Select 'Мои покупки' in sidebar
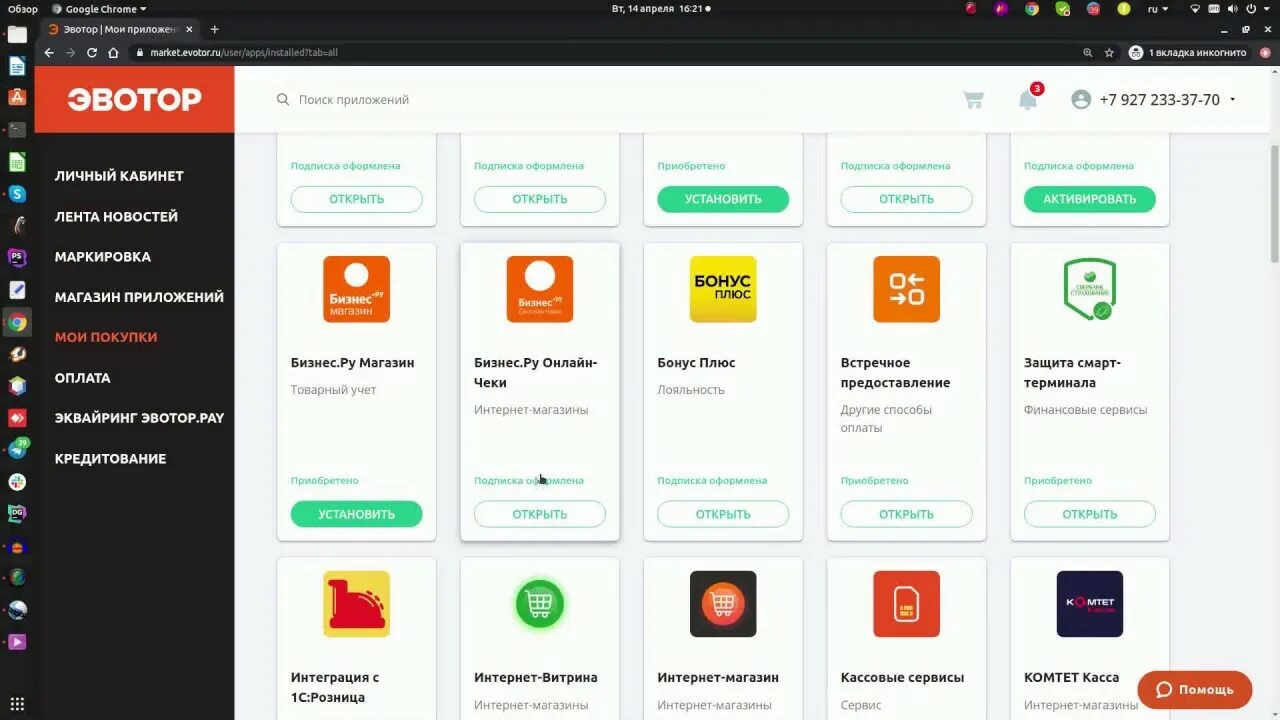The width and height of the screenshot is (1280, 720). click(106, 337)
